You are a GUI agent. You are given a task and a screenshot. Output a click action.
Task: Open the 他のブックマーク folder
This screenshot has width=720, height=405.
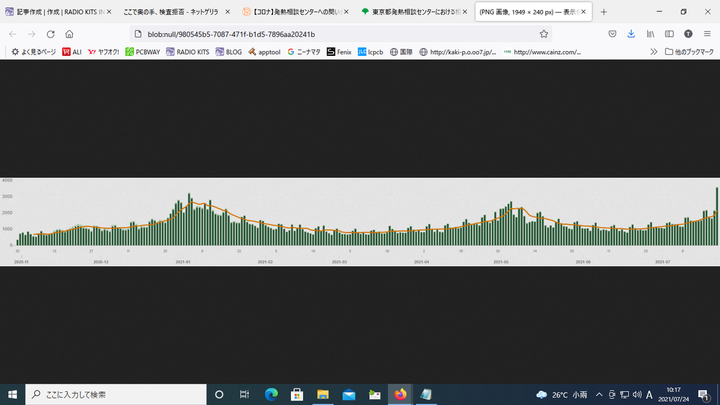[x=688, y=51]
